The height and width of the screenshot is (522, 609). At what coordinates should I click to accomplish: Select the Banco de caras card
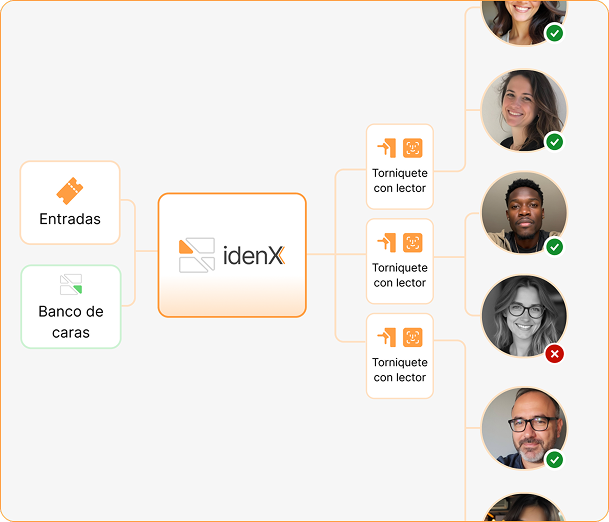70,307
